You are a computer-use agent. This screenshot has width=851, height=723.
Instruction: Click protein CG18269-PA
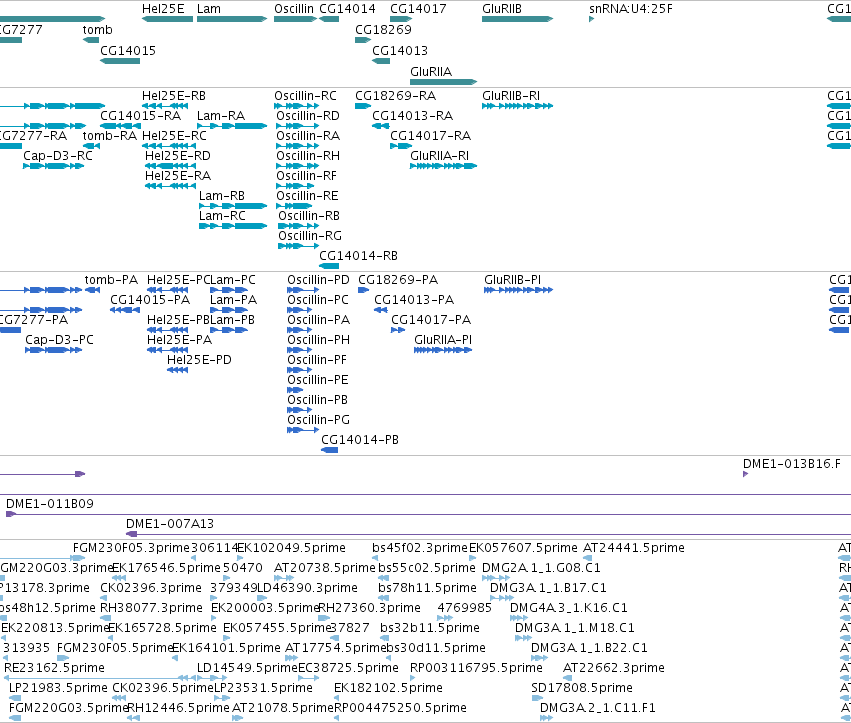coord(364,290)
